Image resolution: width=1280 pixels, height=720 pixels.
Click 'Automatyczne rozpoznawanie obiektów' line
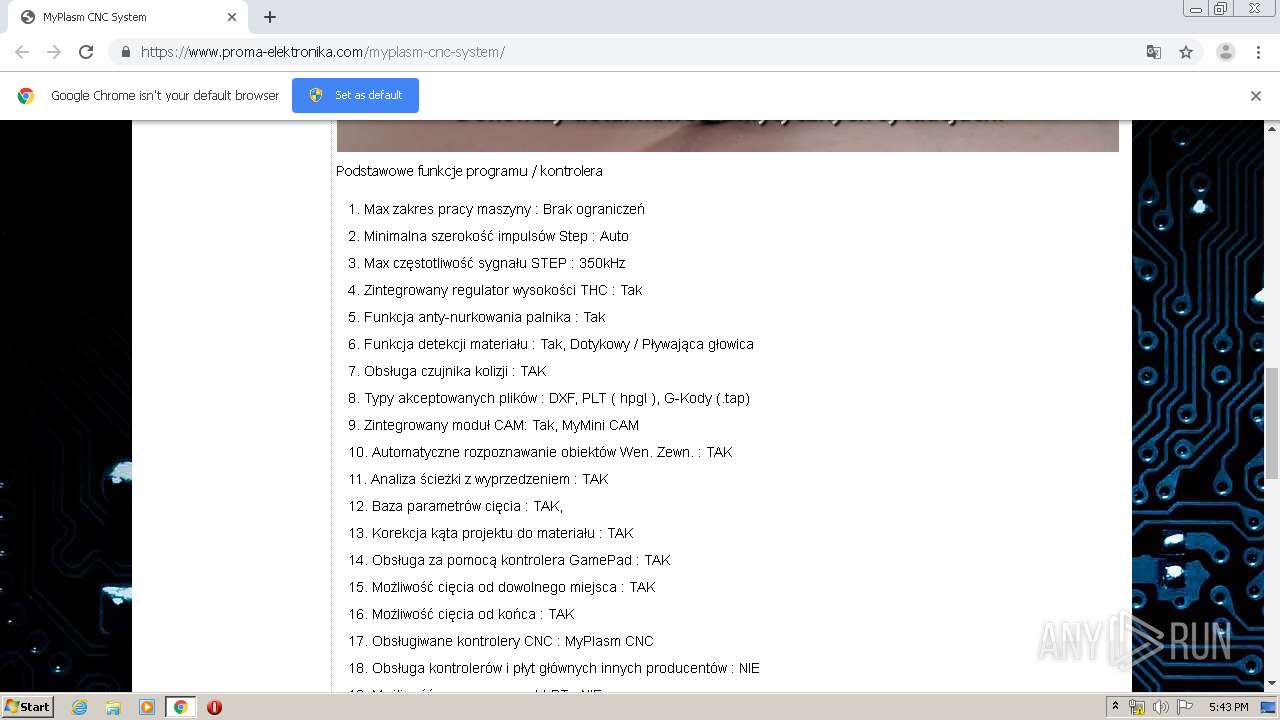(x=552, y=452)
